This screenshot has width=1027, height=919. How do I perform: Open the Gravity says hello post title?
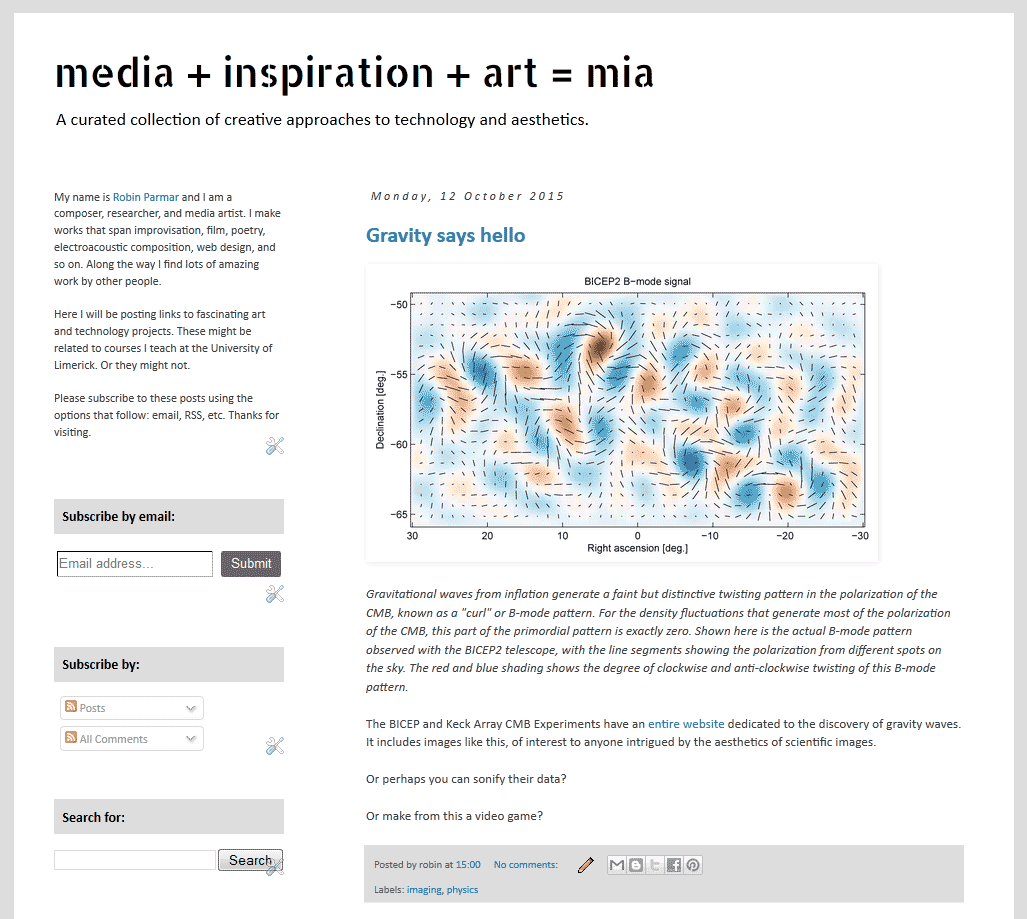pyautogui.click(x=445, y=235)
